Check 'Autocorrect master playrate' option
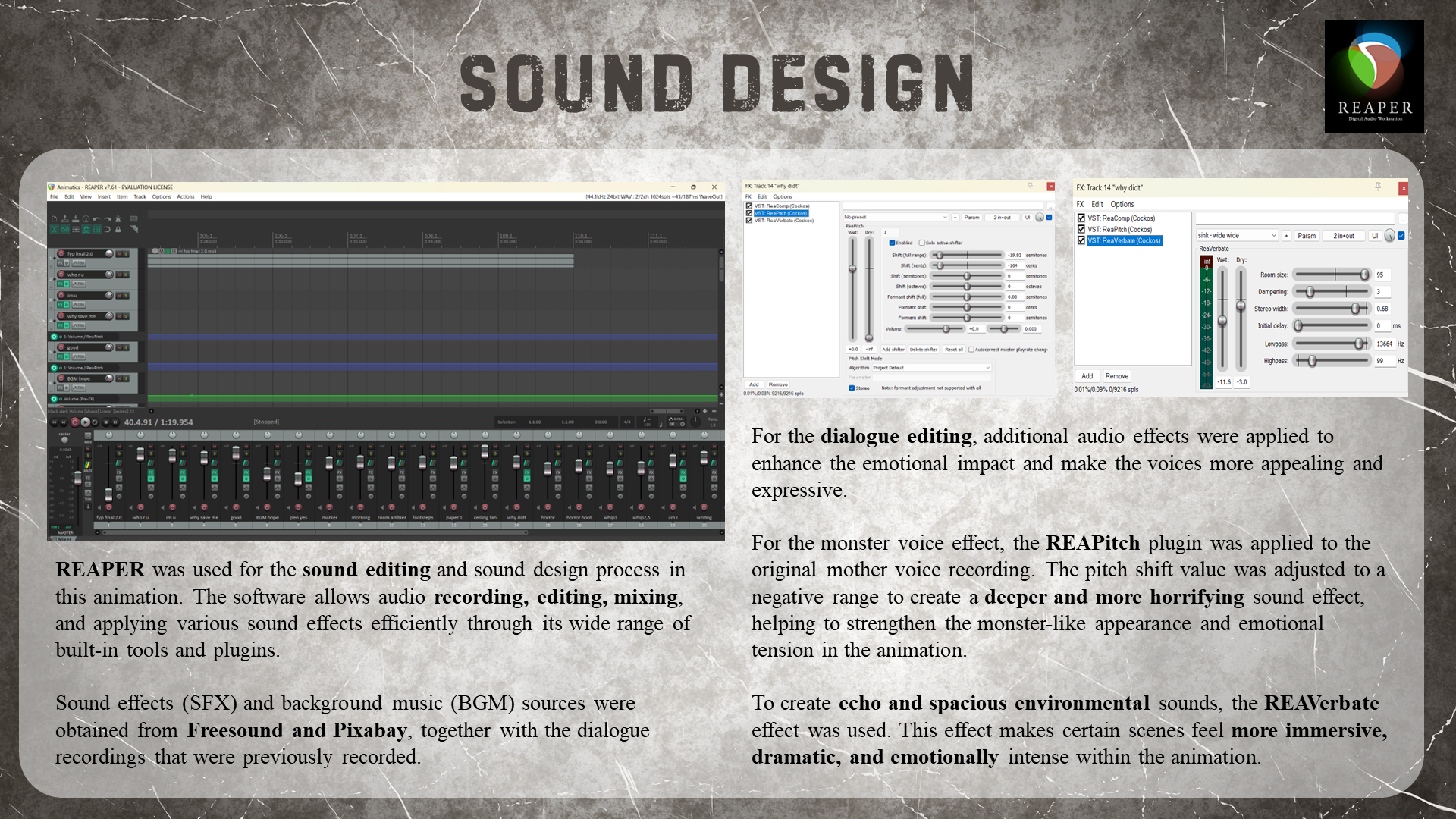Viewport: 1456px width, 819px height. [x=971, y=350]
